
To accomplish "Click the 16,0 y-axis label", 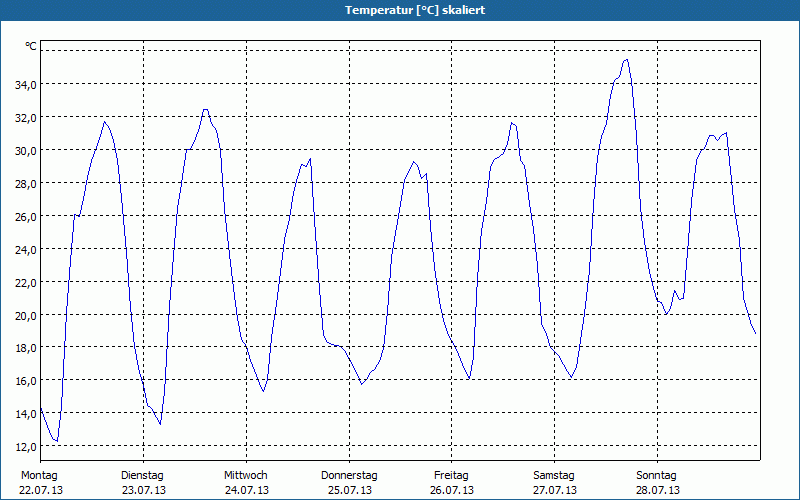I will click(26, 381).
